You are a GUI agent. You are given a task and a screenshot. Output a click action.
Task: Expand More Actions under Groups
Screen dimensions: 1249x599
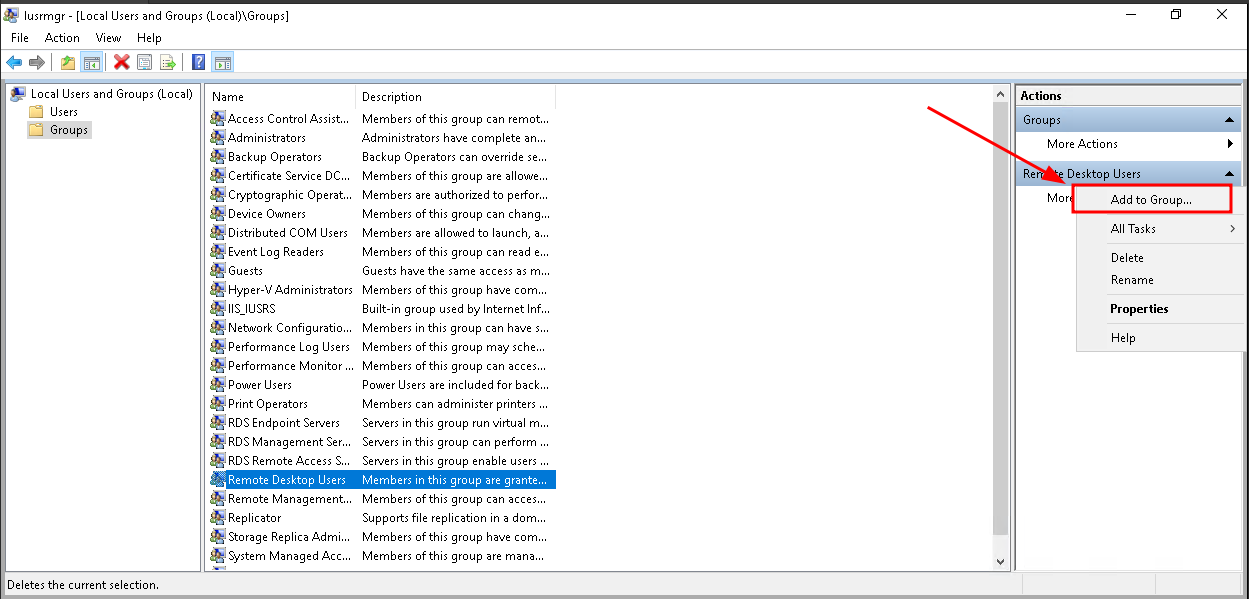pyautogui.click(x=1082, y=144)
